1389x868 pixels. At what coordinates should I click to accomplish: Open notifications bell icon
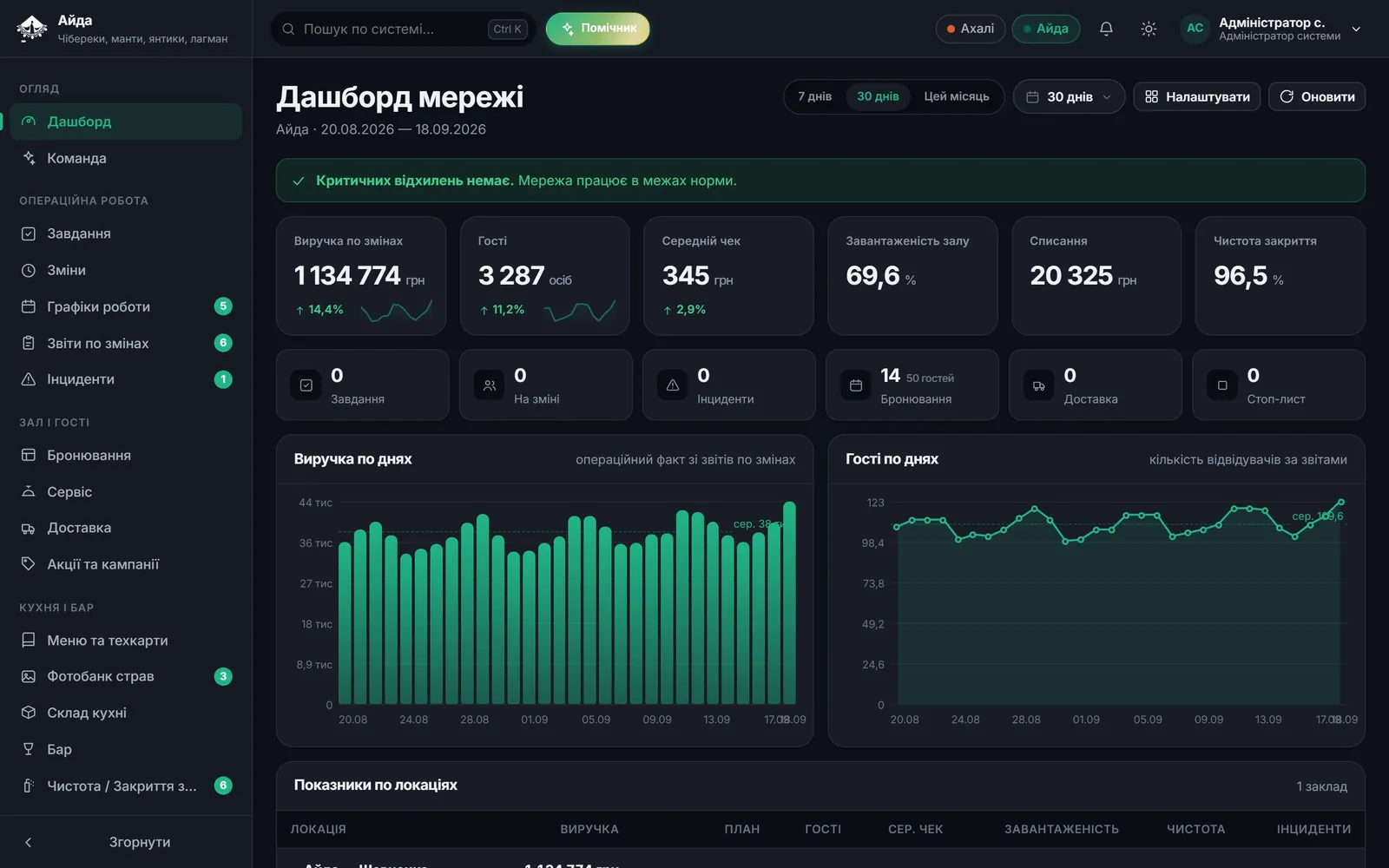point(1106,29)
